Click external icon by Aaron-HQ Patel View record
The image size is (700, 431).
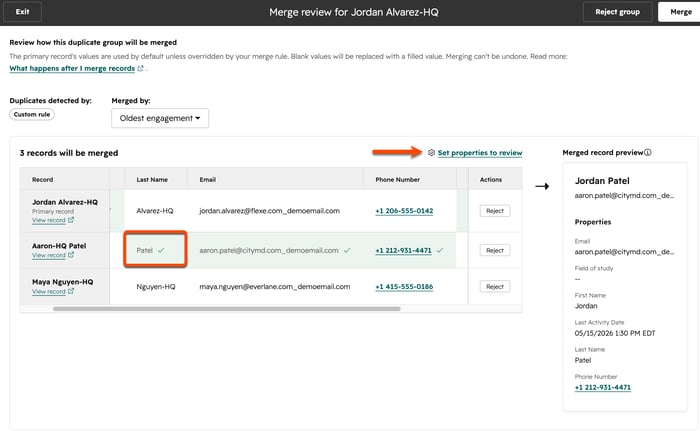(x=71, y=255)
